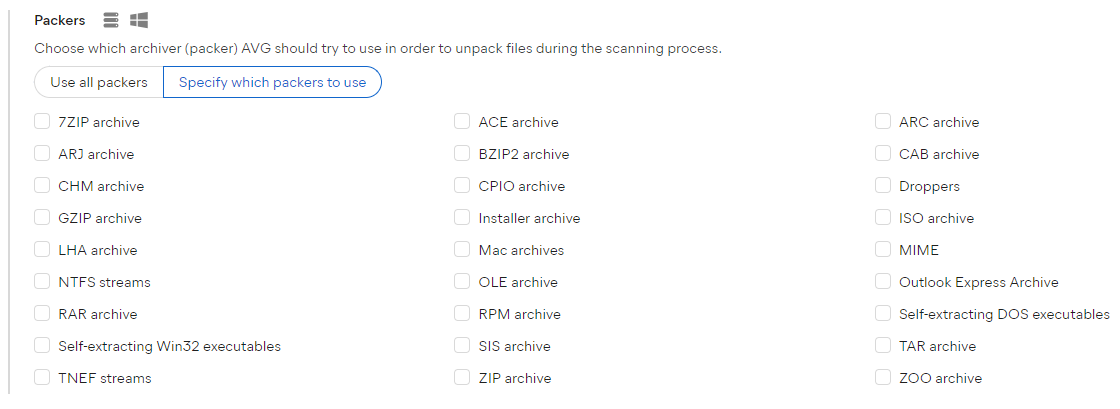Check the Mac archives option

coord(462,250)
